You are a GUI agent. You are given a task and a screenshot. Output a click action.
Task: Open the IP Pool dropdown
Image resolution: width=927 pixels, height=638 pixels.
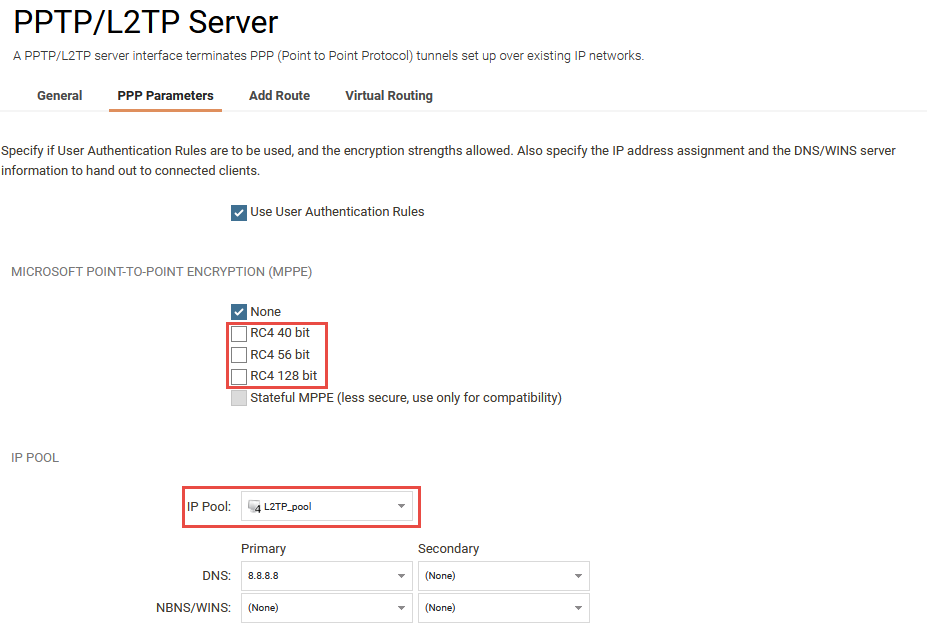click(x=325, y=507)
